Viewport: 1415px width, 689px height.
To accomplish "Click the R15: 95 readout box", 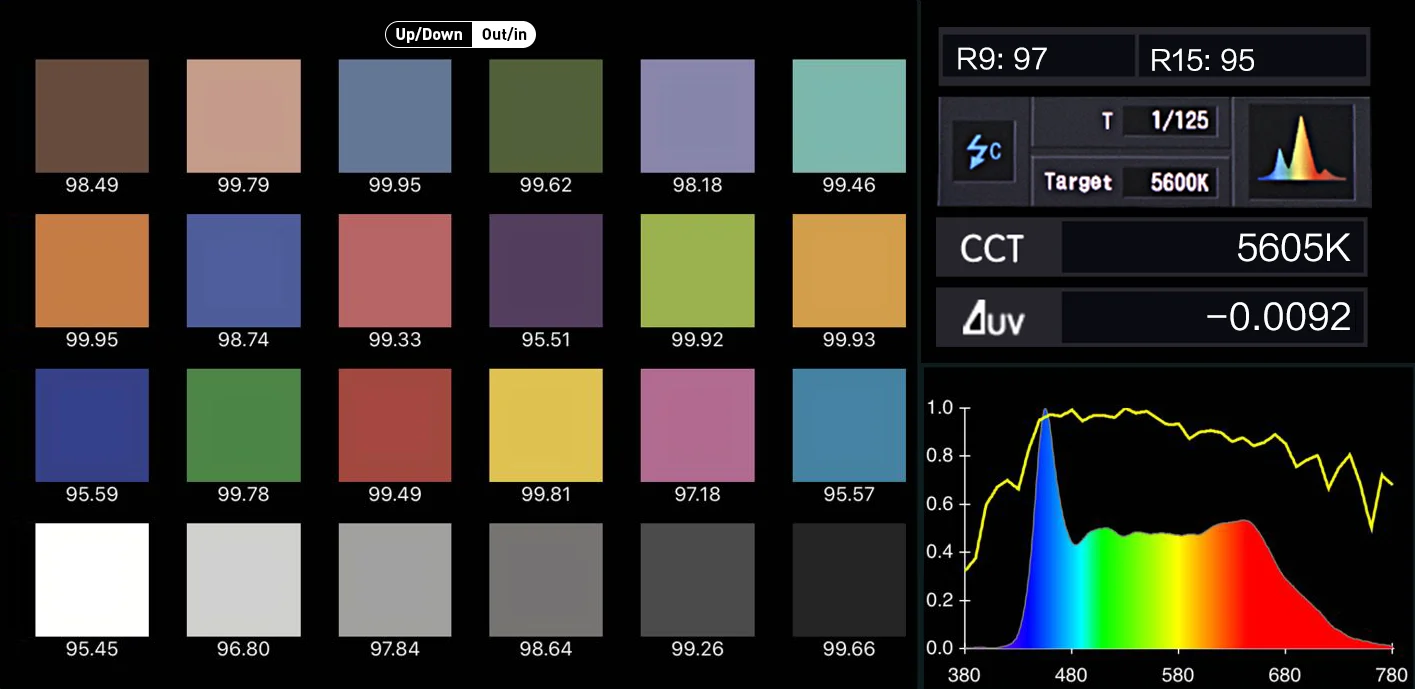I will pos(1252,59).
